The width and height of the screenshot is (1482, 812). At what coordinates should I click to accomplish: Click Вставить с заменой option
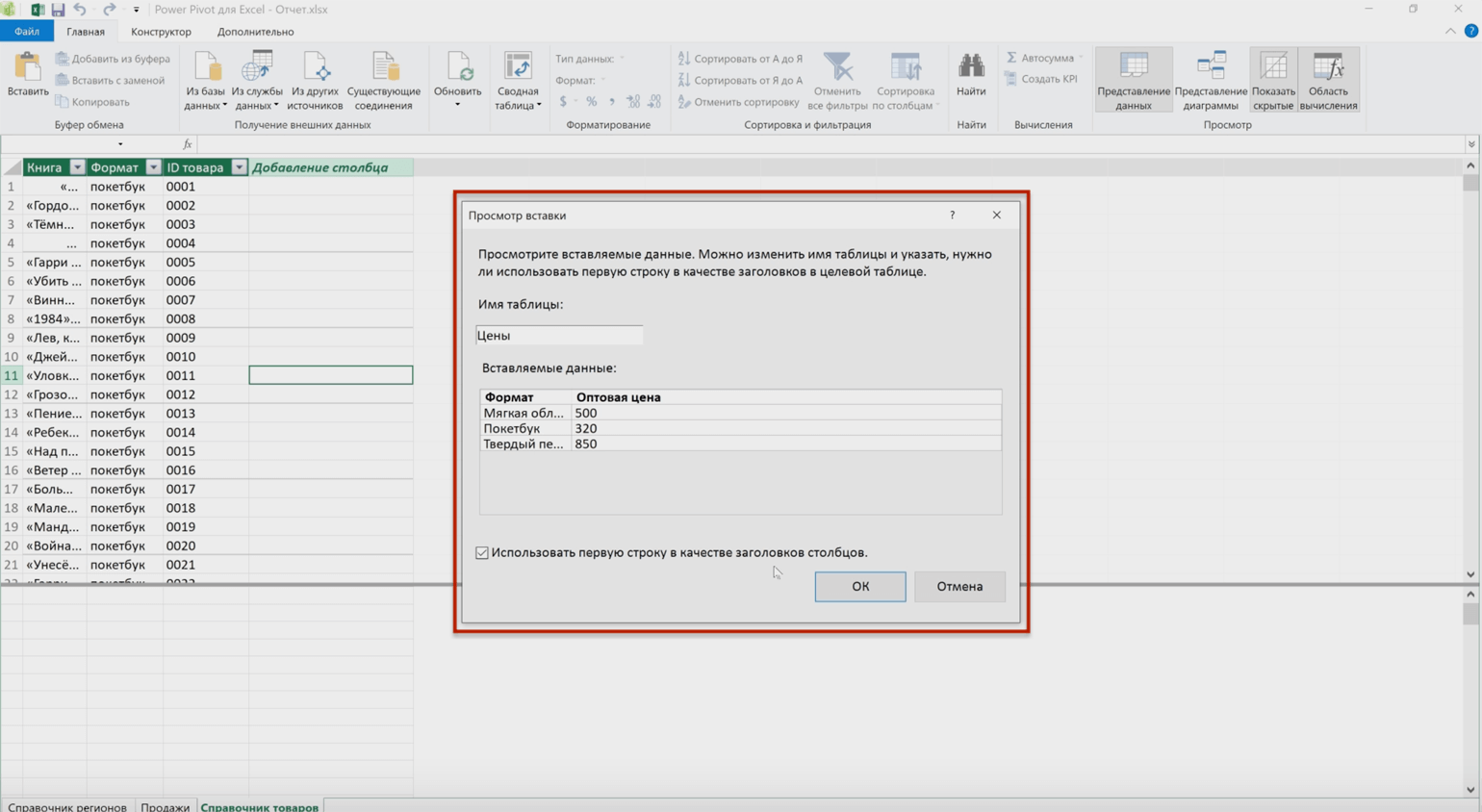(x=110, y=81)
